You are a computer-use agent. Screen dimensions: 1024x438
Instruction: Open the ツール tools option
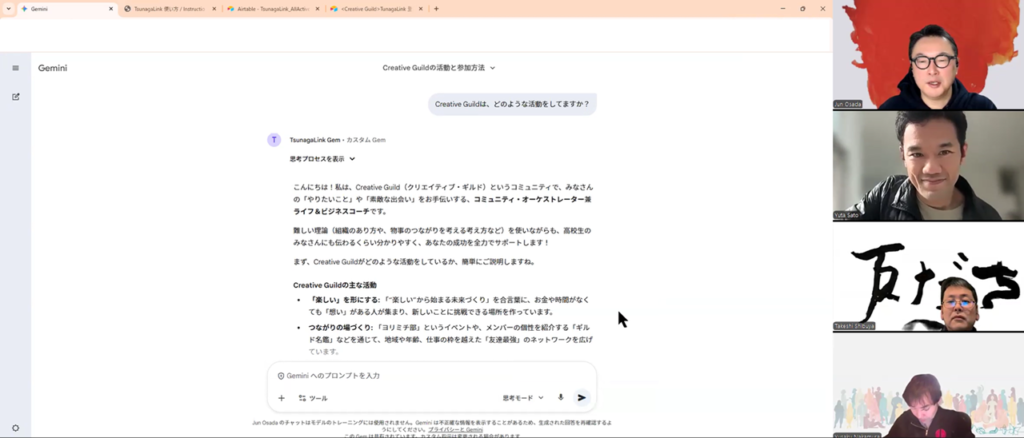(313, 398)
